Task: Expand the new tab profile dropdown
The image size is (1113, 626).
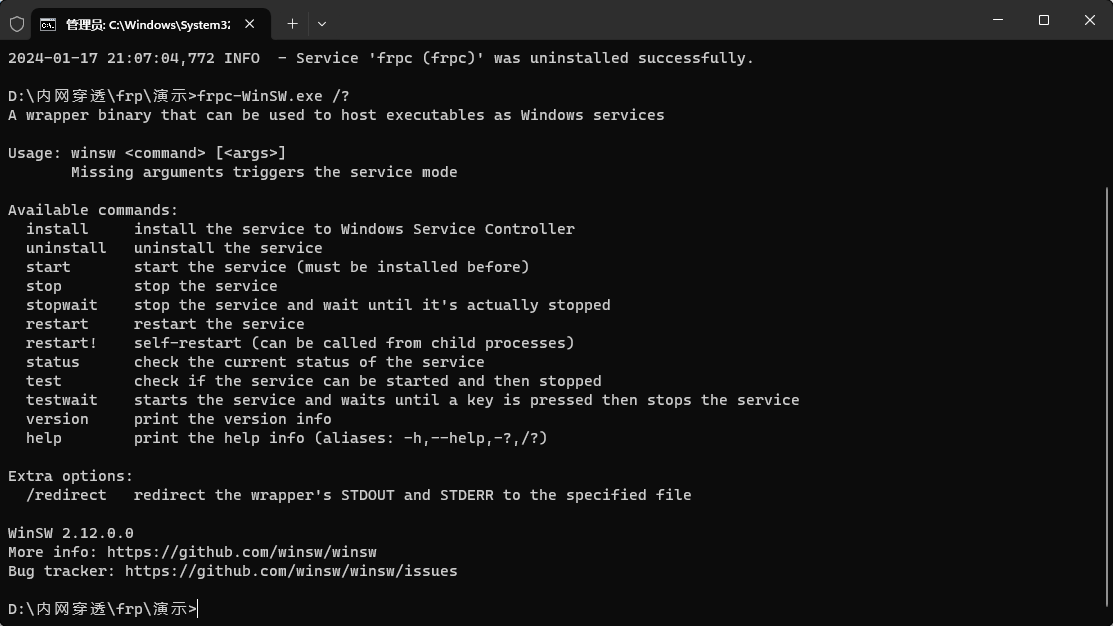Action: [322, 24]
